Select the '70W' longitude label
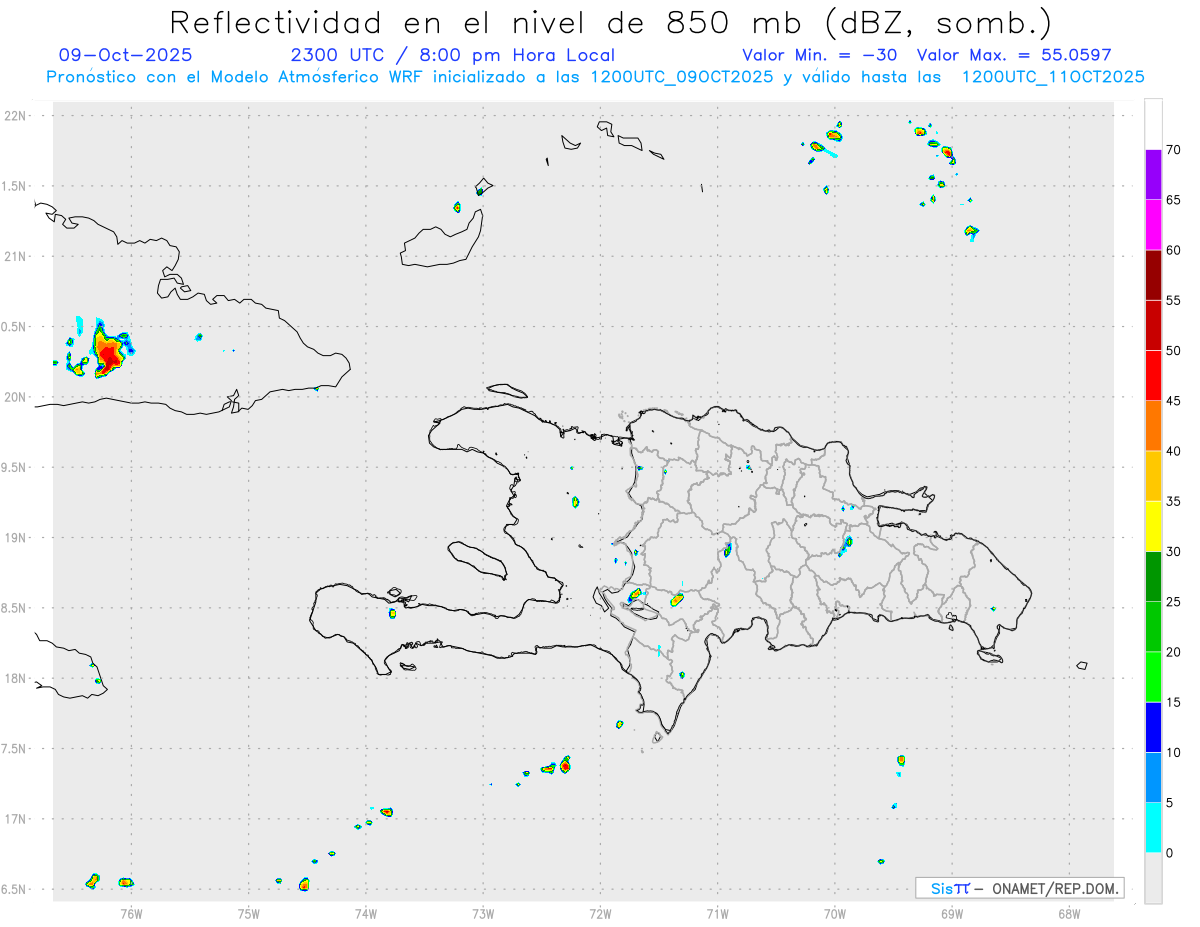Screen dimensions: 1200x927 [835, 913]
